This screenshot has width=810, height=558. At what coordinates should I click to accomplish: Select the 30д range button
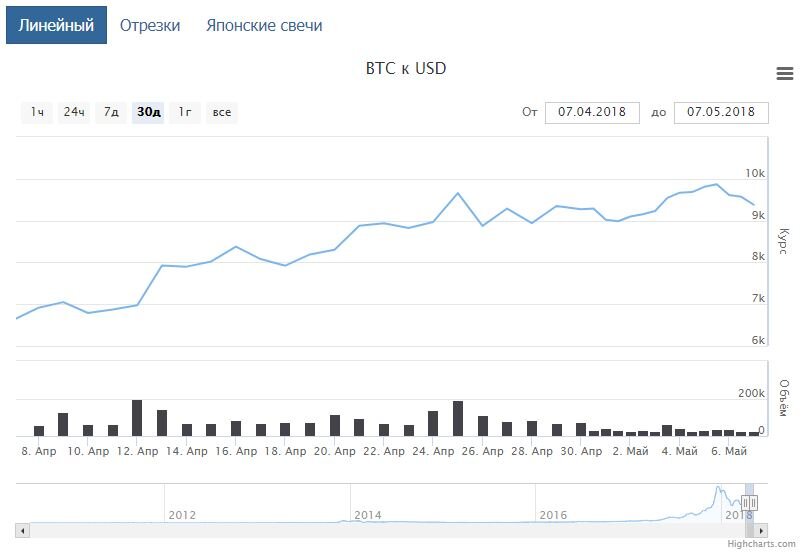149,112
